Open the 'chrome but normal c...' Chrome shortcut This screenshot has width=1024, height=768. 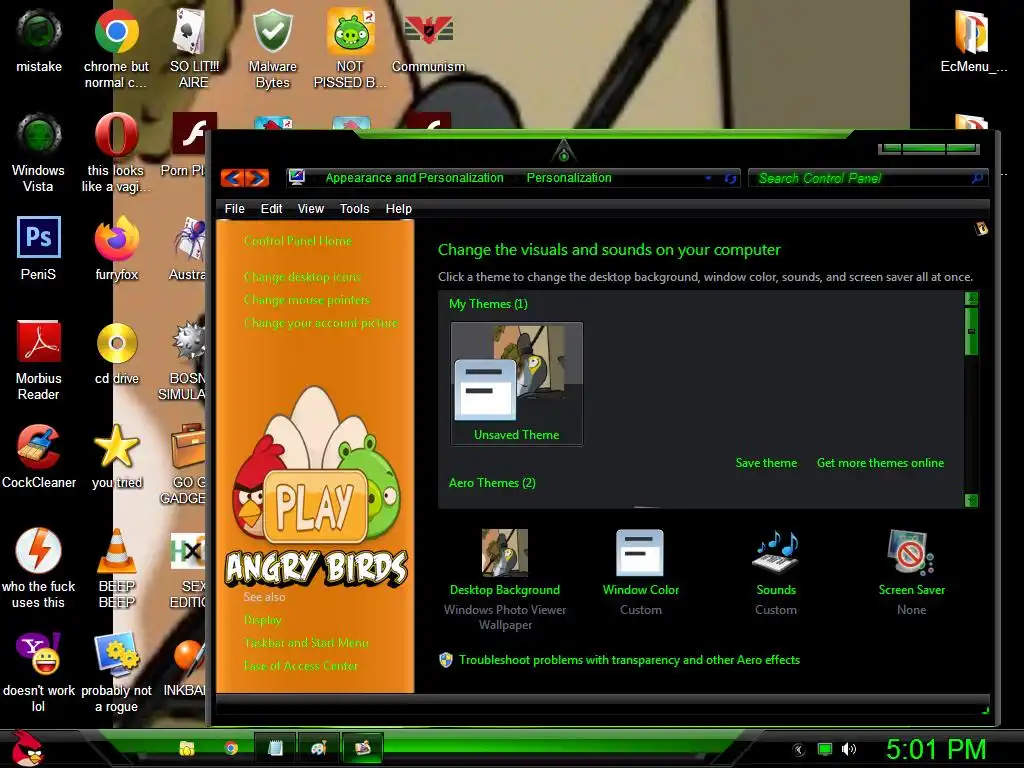point(116,48)
